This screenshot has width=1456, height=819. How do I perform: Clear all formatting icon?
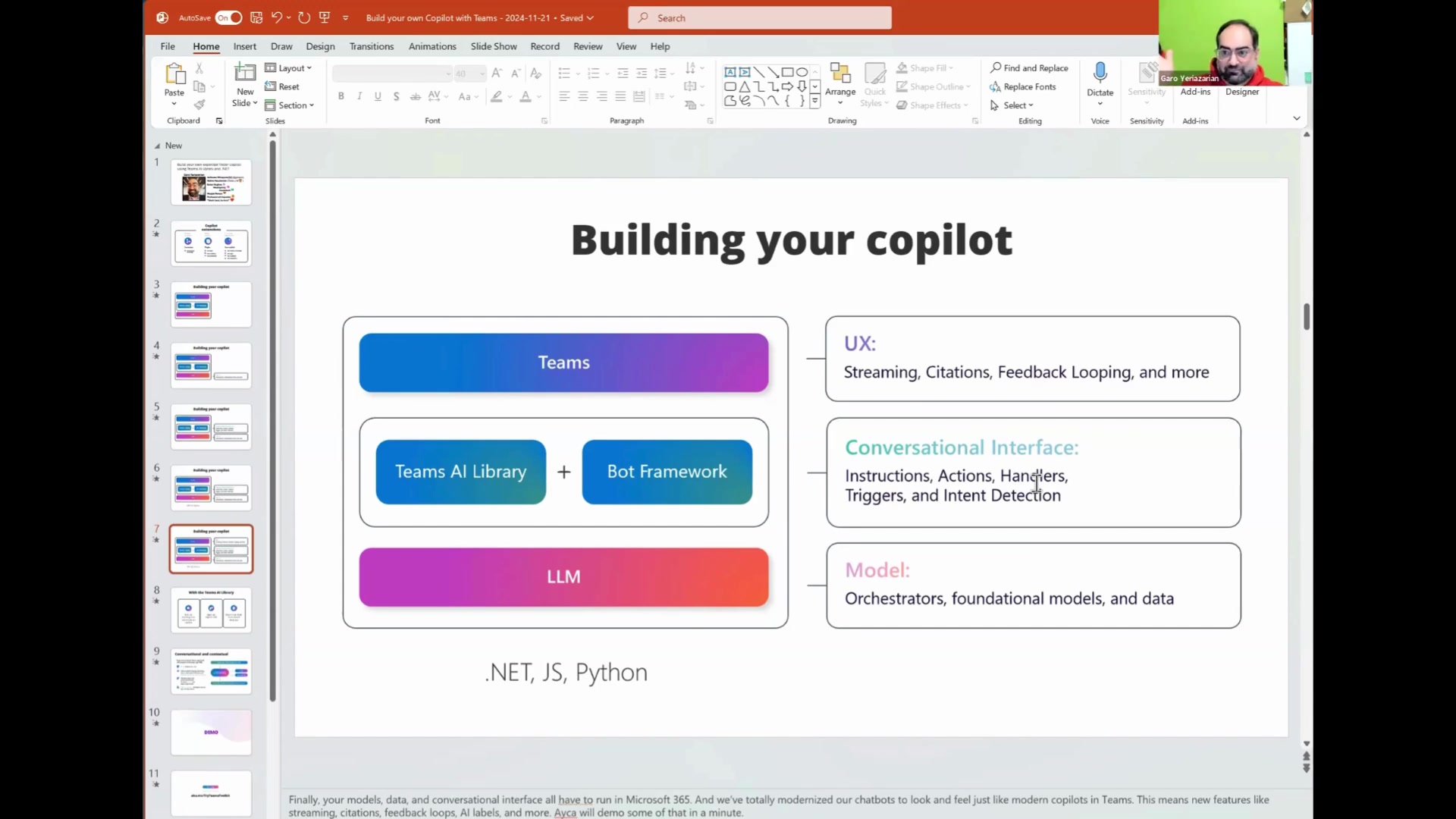coord(536,73)
